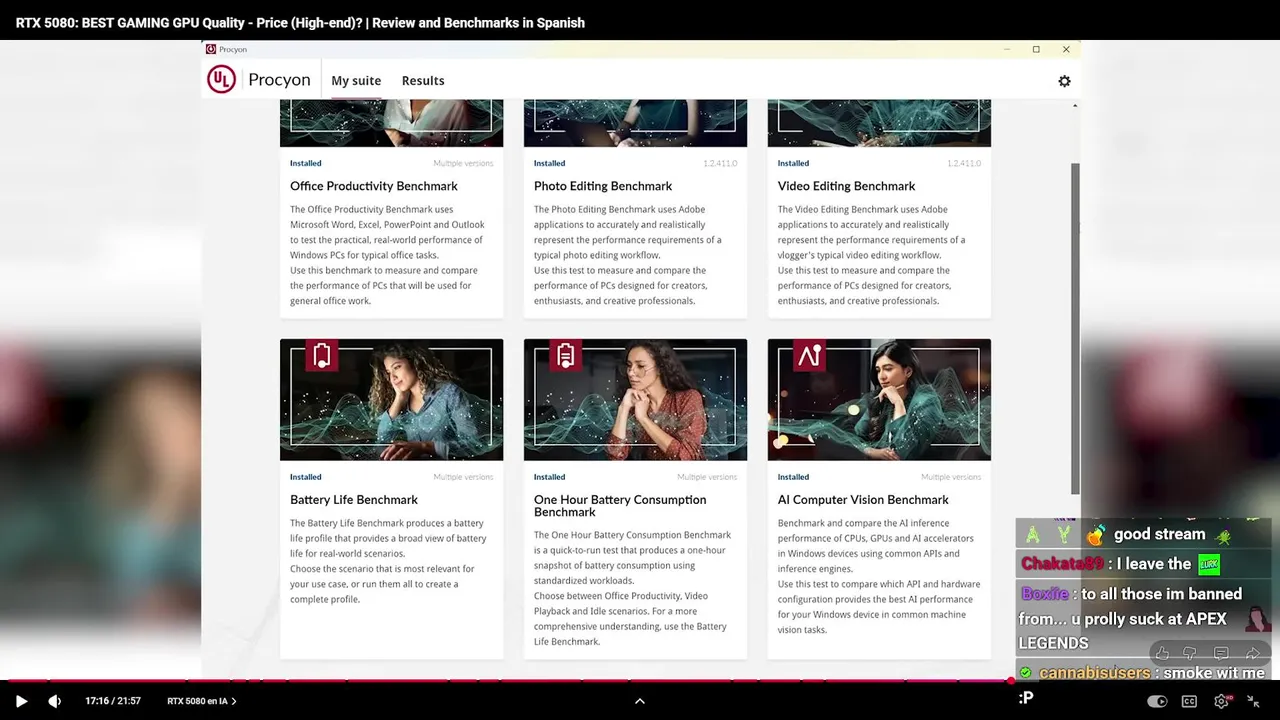Open Photo Editing Benchmark
This screenshot has width=1280, height=720.
tap(603, 186)
